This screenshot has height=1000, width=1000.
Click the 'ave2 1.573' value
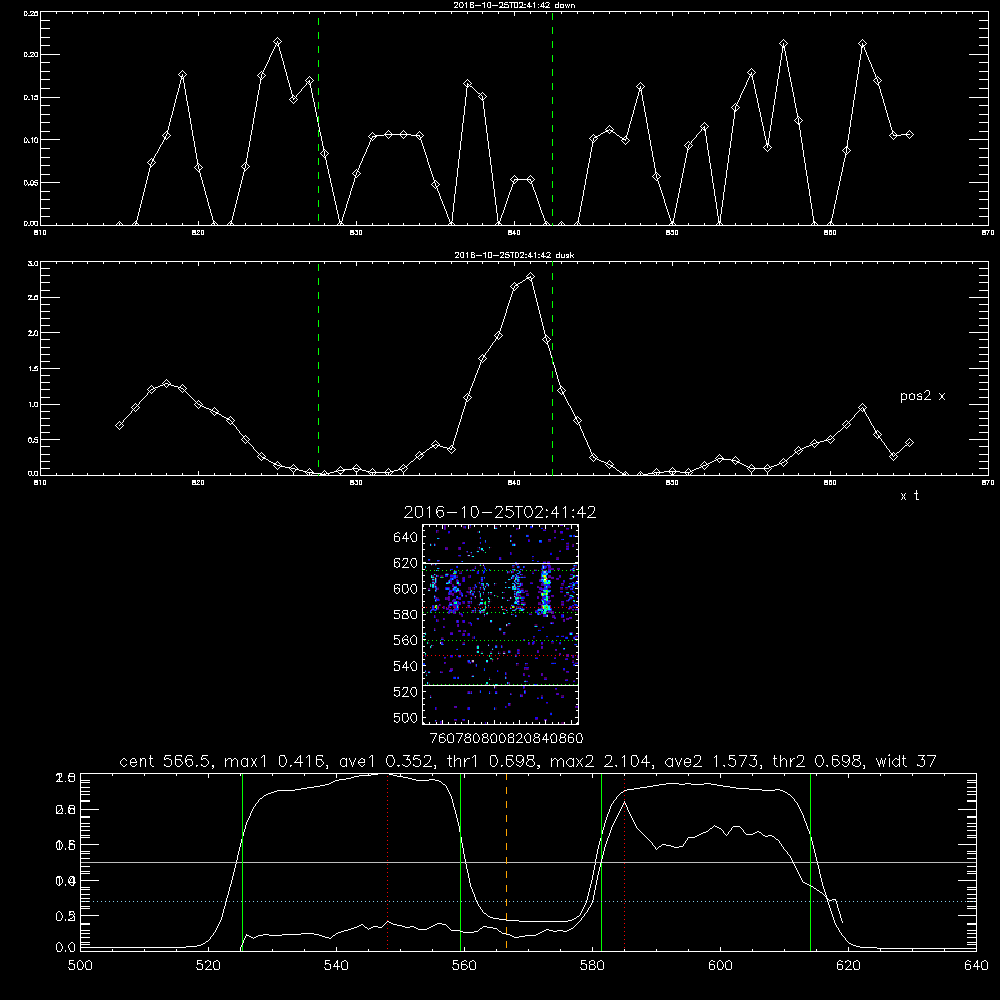pyautogui.click(x=712, y=761)
